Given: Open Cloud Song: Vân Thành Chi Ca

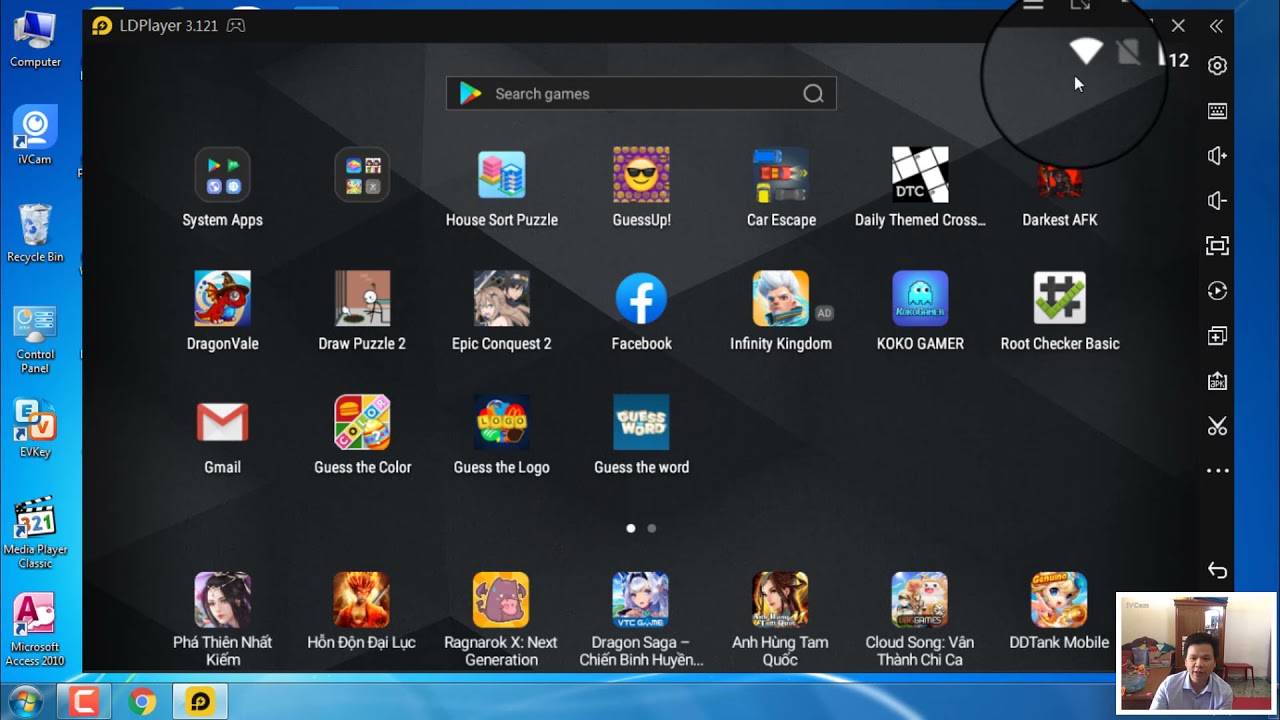Looking at the screenshot, I should click(x=920, y=599).
